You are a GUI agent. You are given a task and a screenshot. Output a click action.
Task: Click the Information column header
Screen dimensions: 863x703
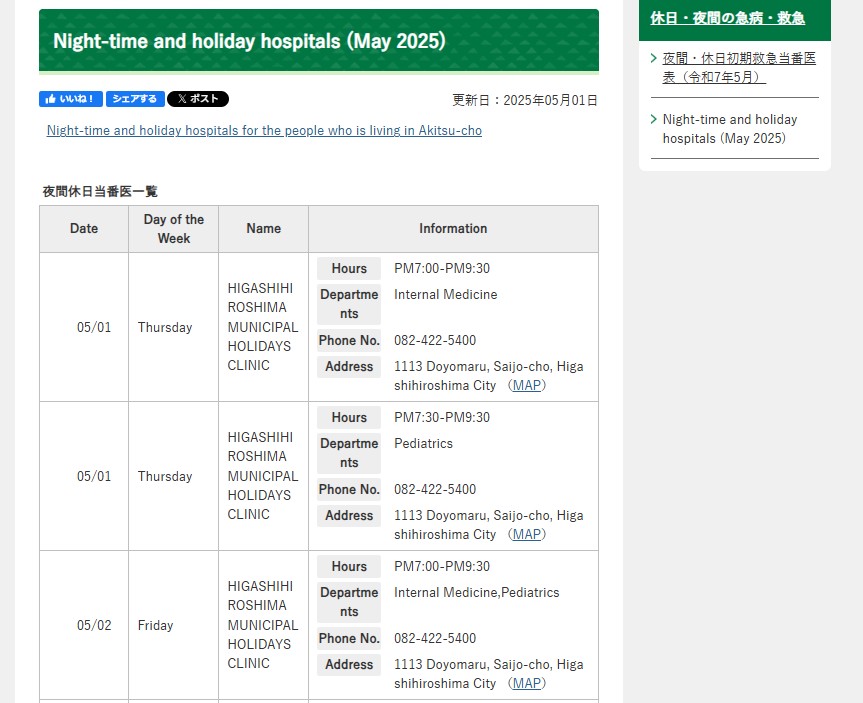[x=453, y=229]
